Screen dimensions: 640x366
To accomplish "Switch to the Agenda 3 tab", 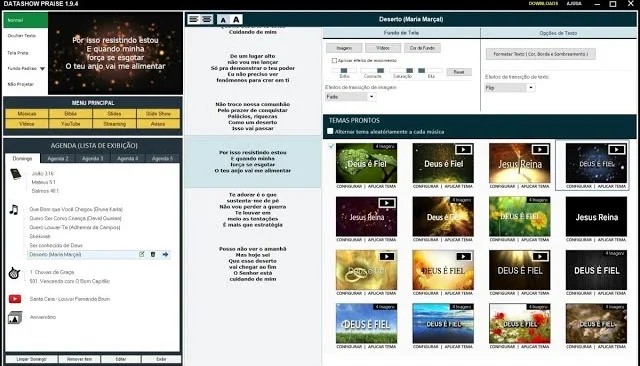I will 93,158.
